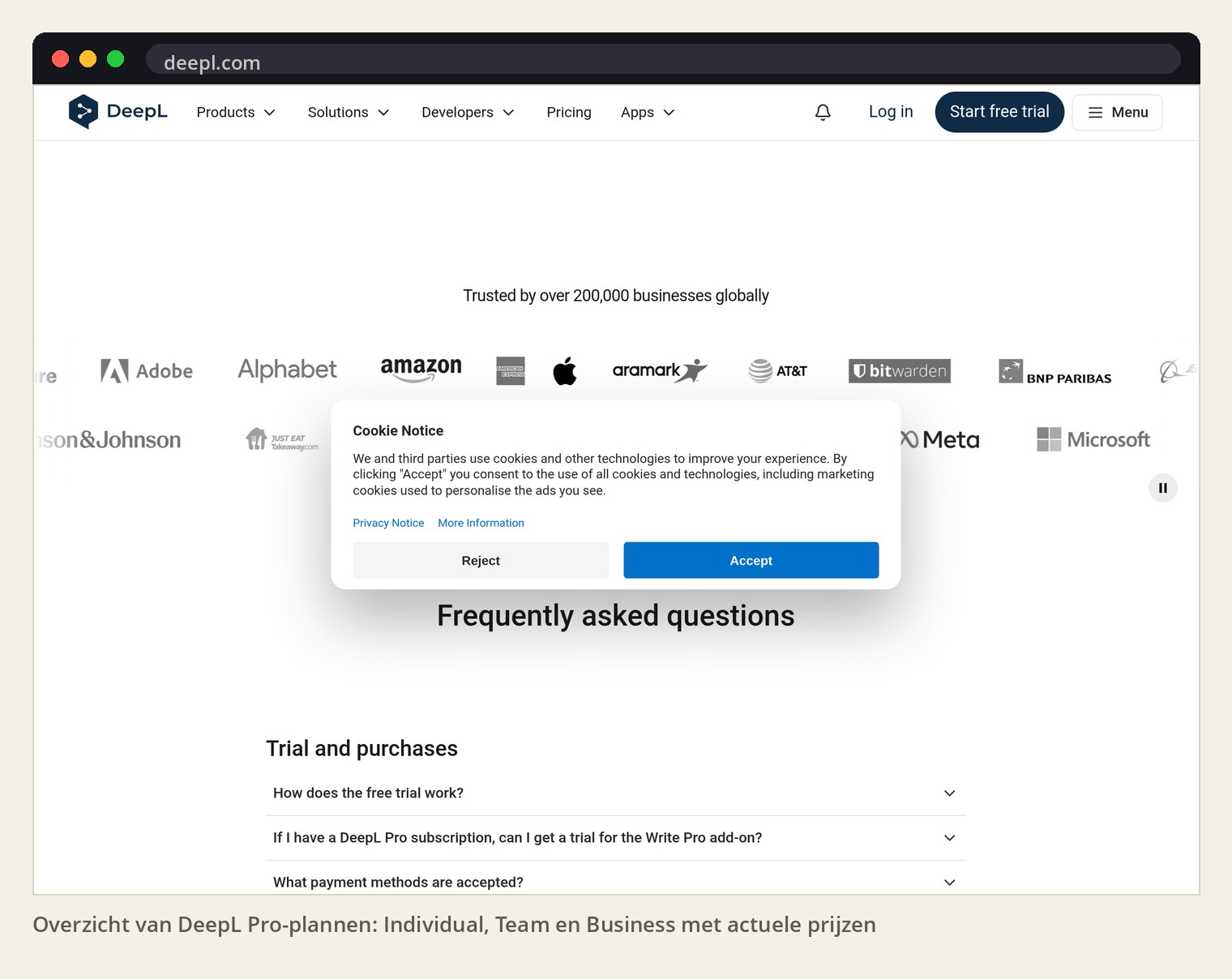
Task: Expand 'How does the free trial work?'
Action: tap(616, 793)
